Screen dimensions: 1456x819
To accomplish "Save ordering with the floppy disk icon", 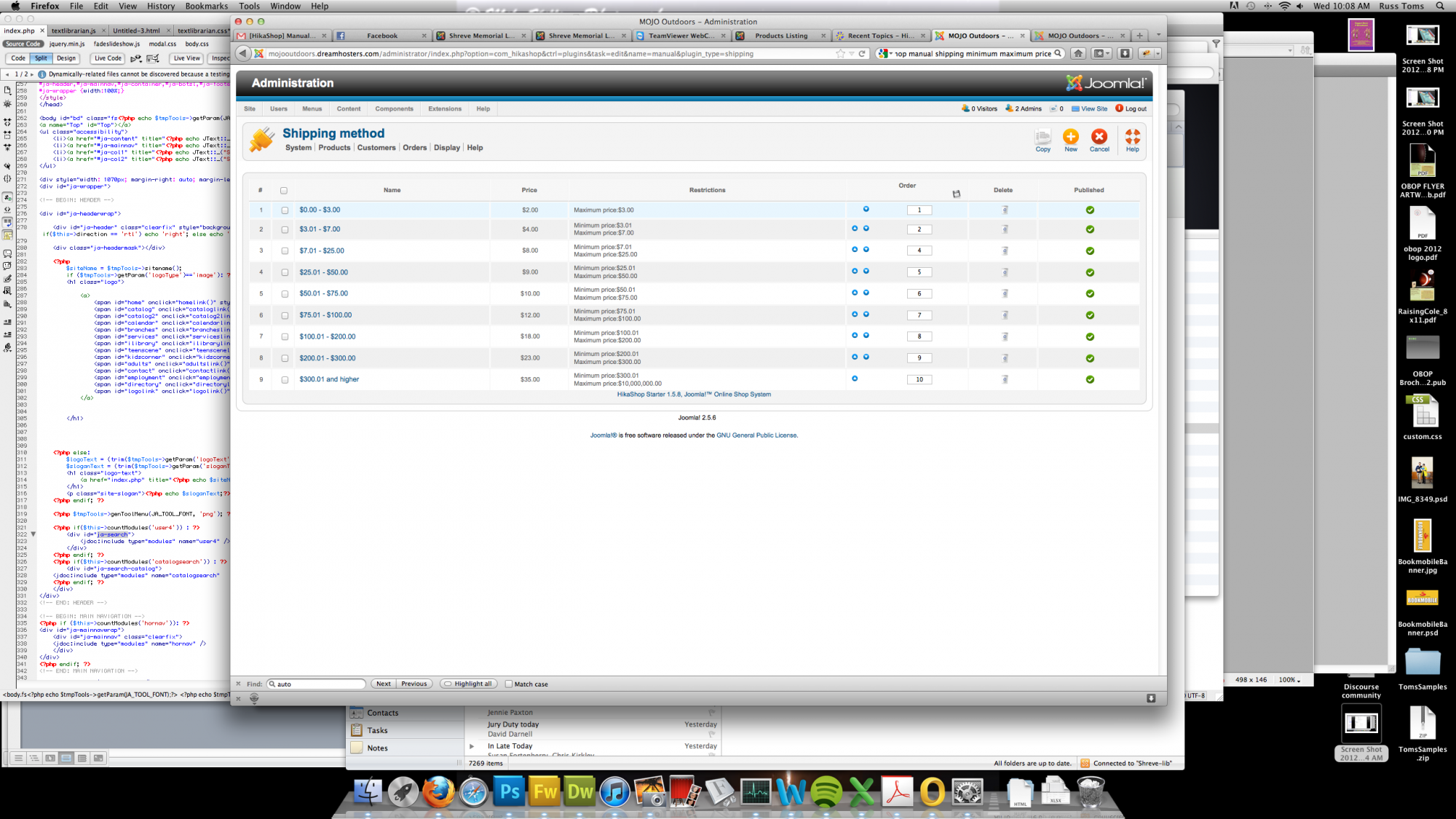I will [956, 194].
